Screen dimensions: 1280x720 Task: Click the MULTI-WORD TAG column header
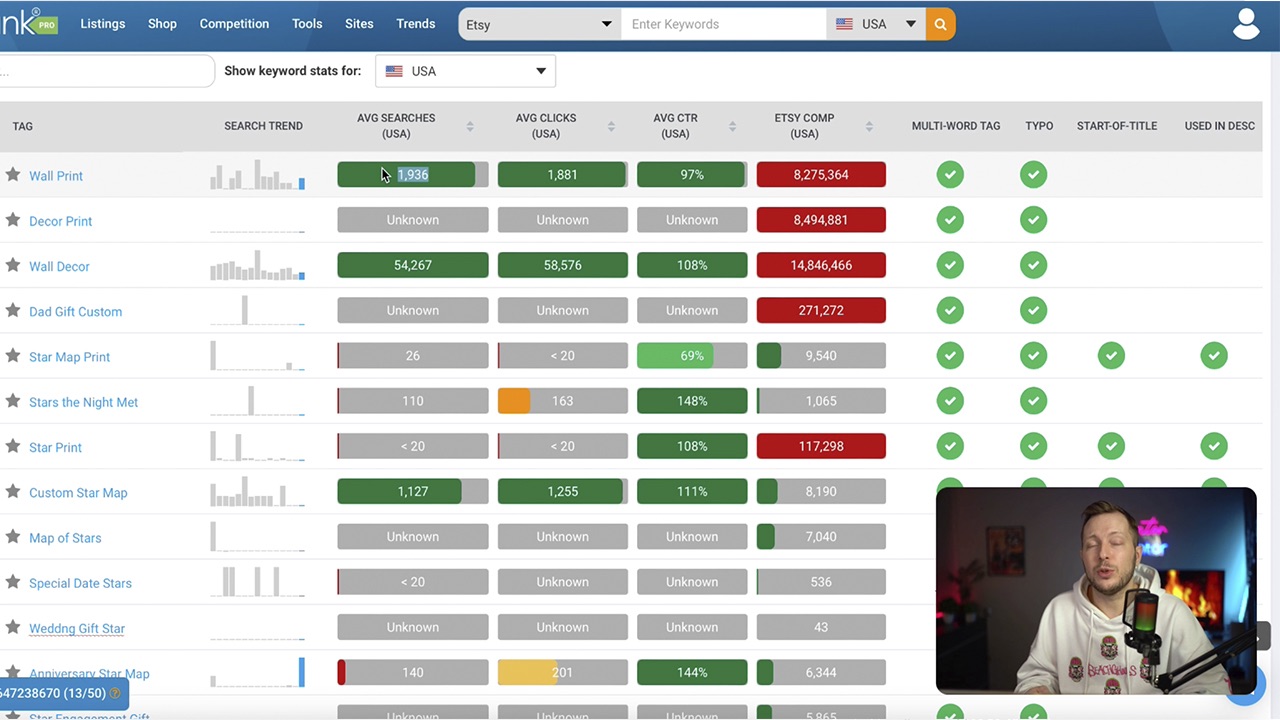tap(956, 126)
